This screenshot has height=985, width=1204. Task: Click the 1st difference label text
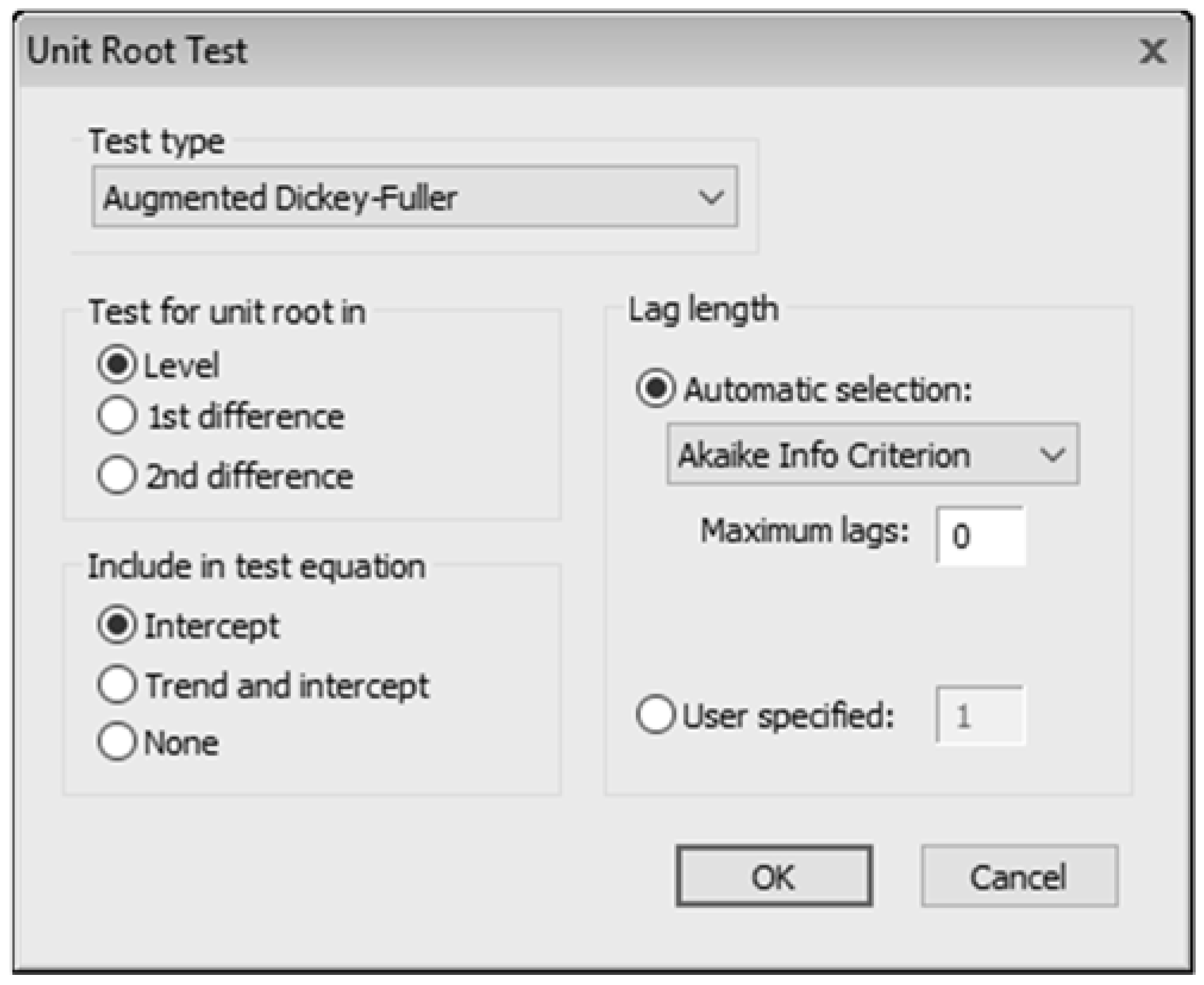[246, 416]
